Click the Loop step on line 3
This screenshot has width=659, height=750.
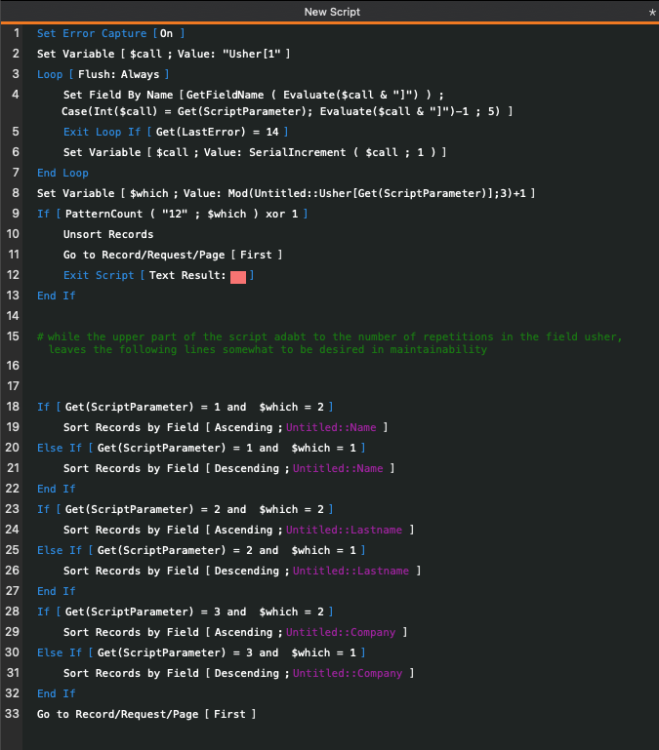(102, 74)
